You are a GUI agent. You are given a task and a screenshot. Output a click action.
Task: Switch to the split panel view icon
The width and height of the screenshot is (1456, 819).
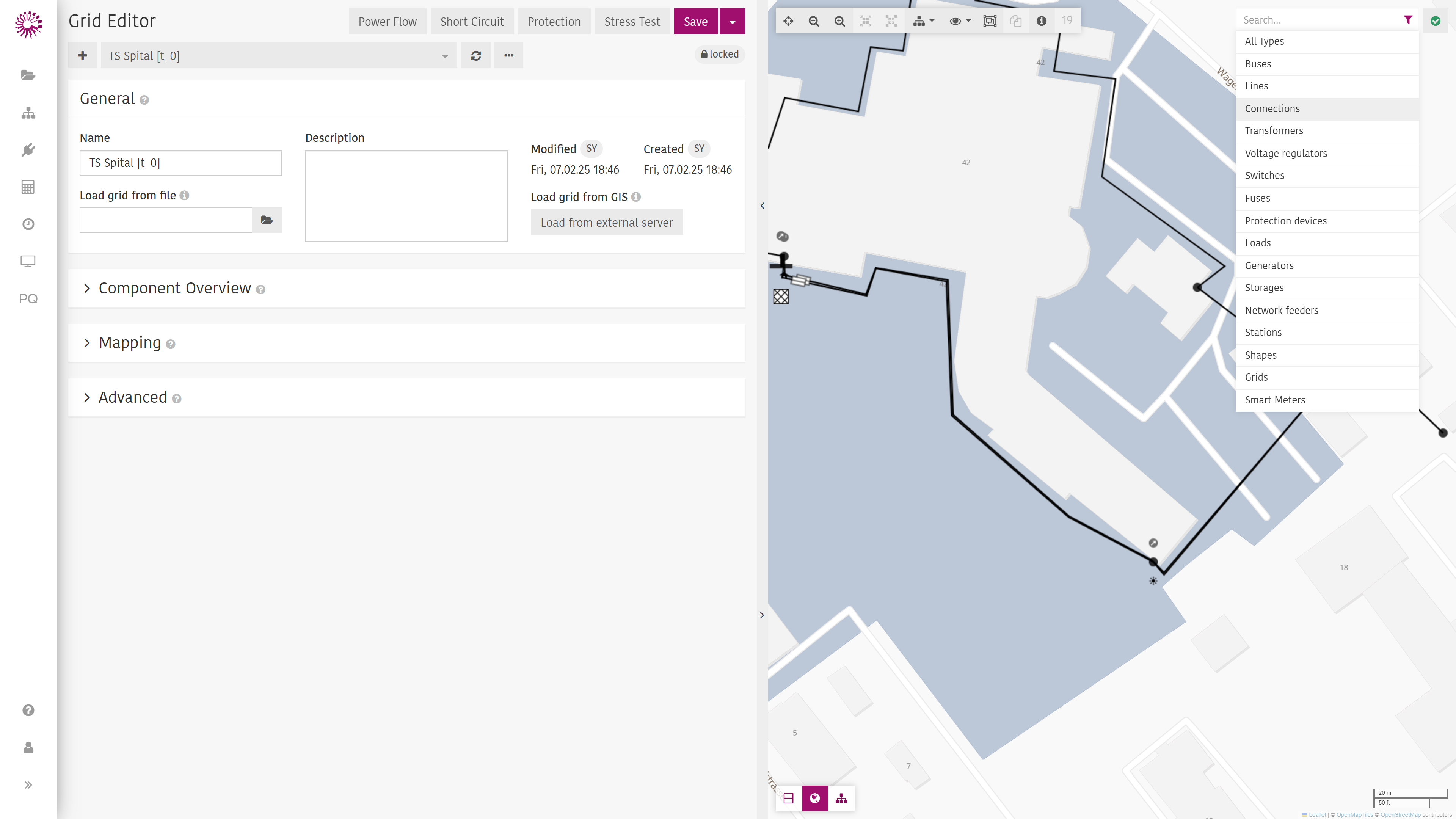789,798
